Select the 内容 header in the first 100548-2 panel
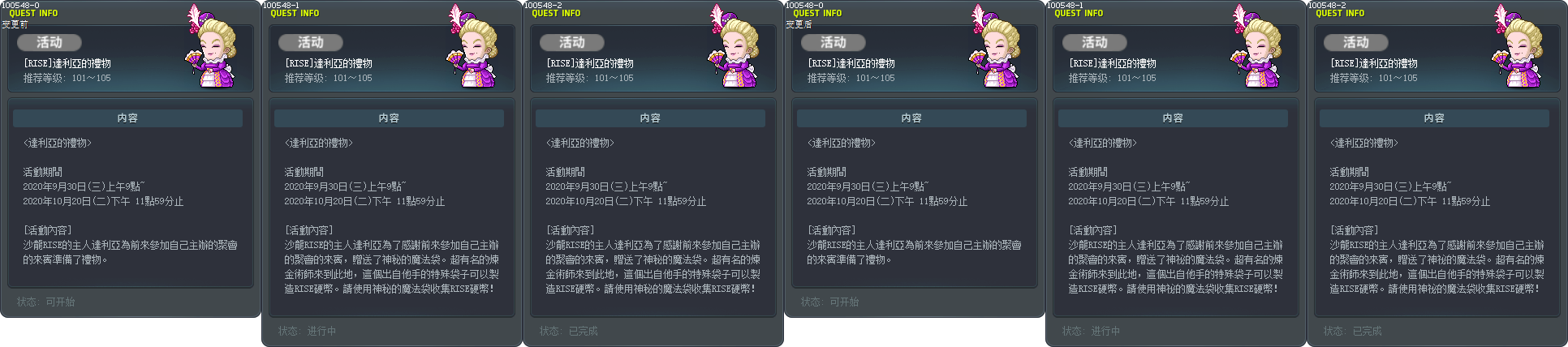 coord(650,118)
